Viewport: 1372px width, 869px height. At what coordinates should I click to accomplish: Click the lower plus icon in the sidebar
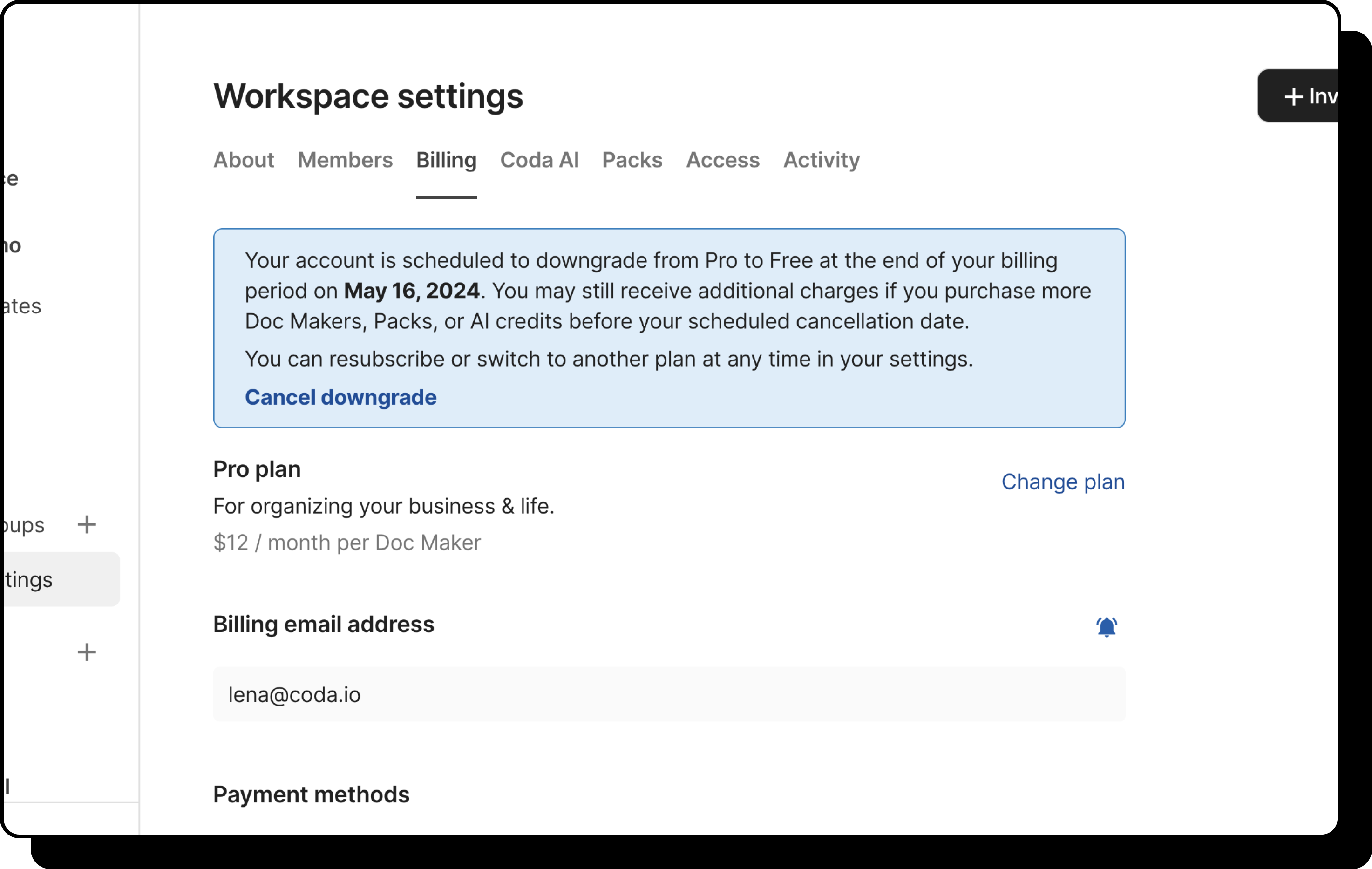pyautogui.click(x=87, y=652)
